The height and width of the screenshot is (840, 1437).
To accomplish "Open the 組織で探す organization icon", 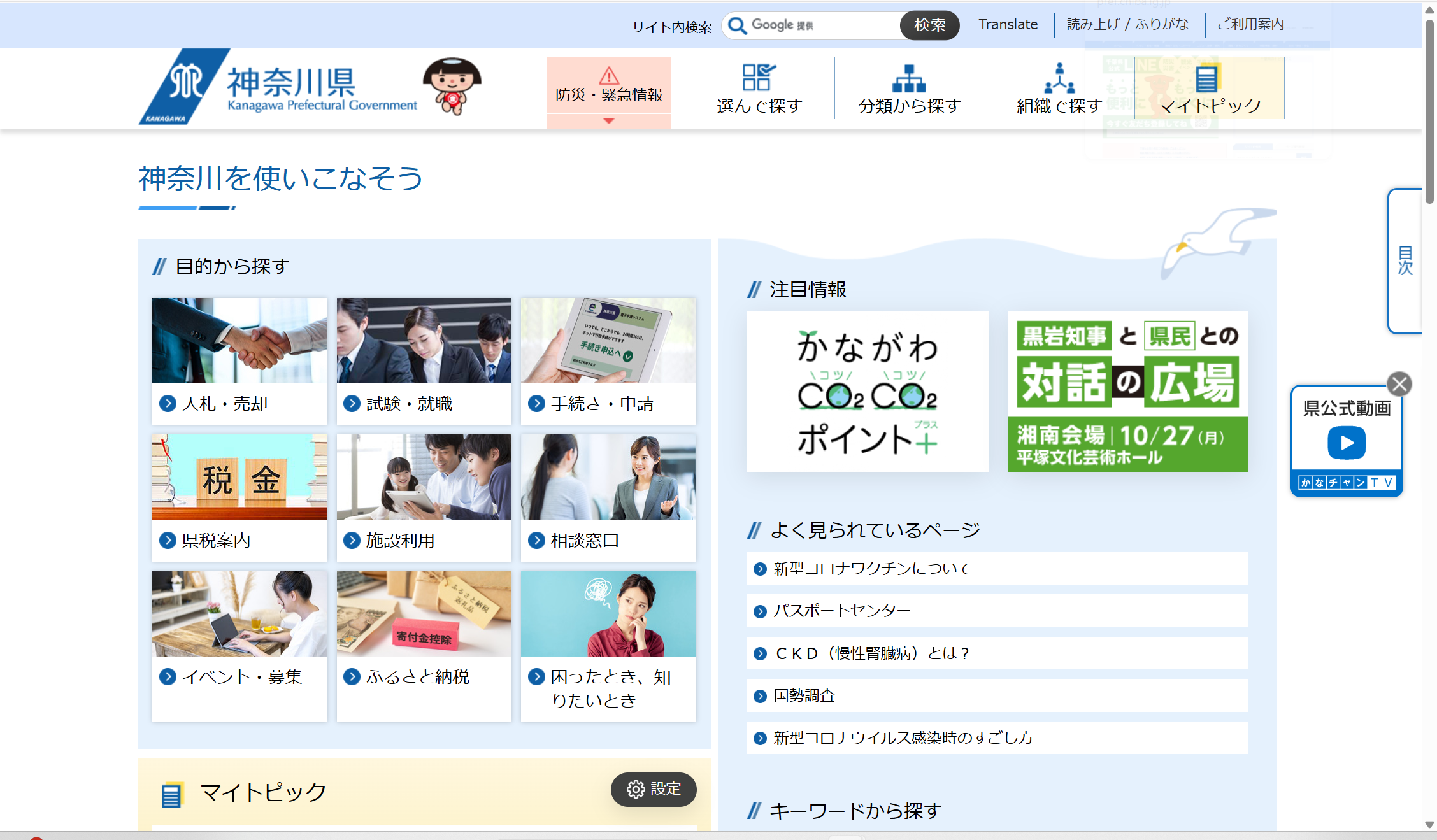I will [x=1059, y=78].
